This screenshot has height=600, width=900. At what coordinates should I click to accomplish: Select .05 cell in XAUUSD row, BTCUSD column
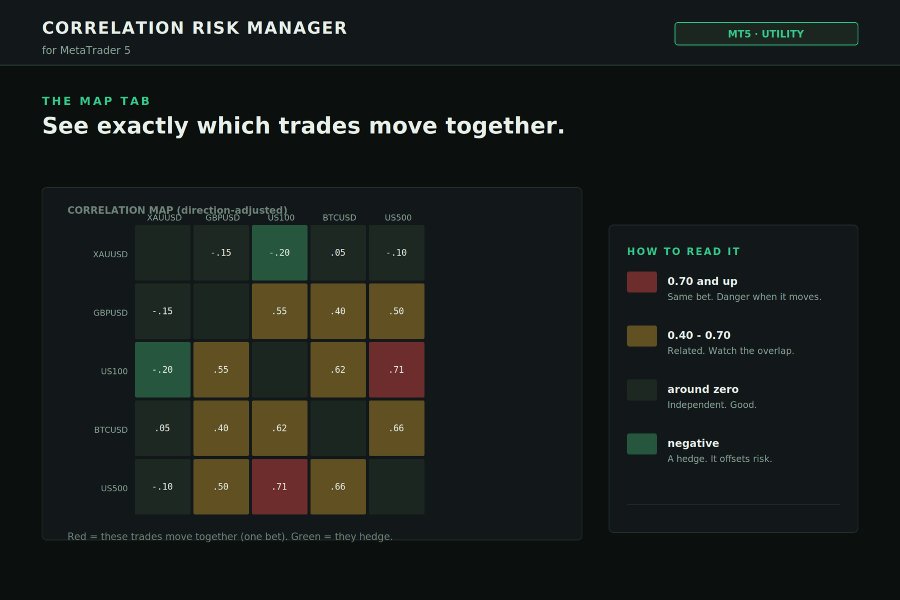coord(338,253)
